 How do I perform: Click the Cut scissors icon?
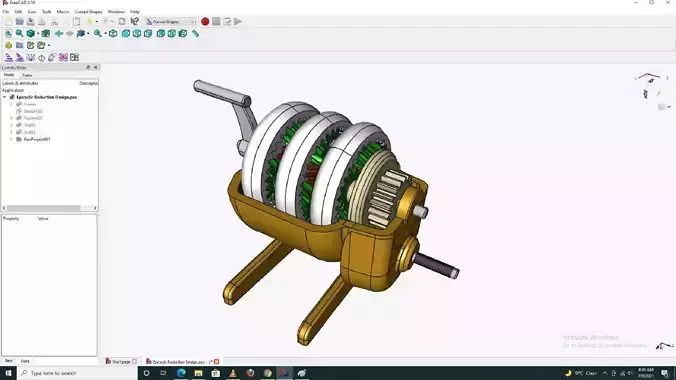[x=54, y=22]
